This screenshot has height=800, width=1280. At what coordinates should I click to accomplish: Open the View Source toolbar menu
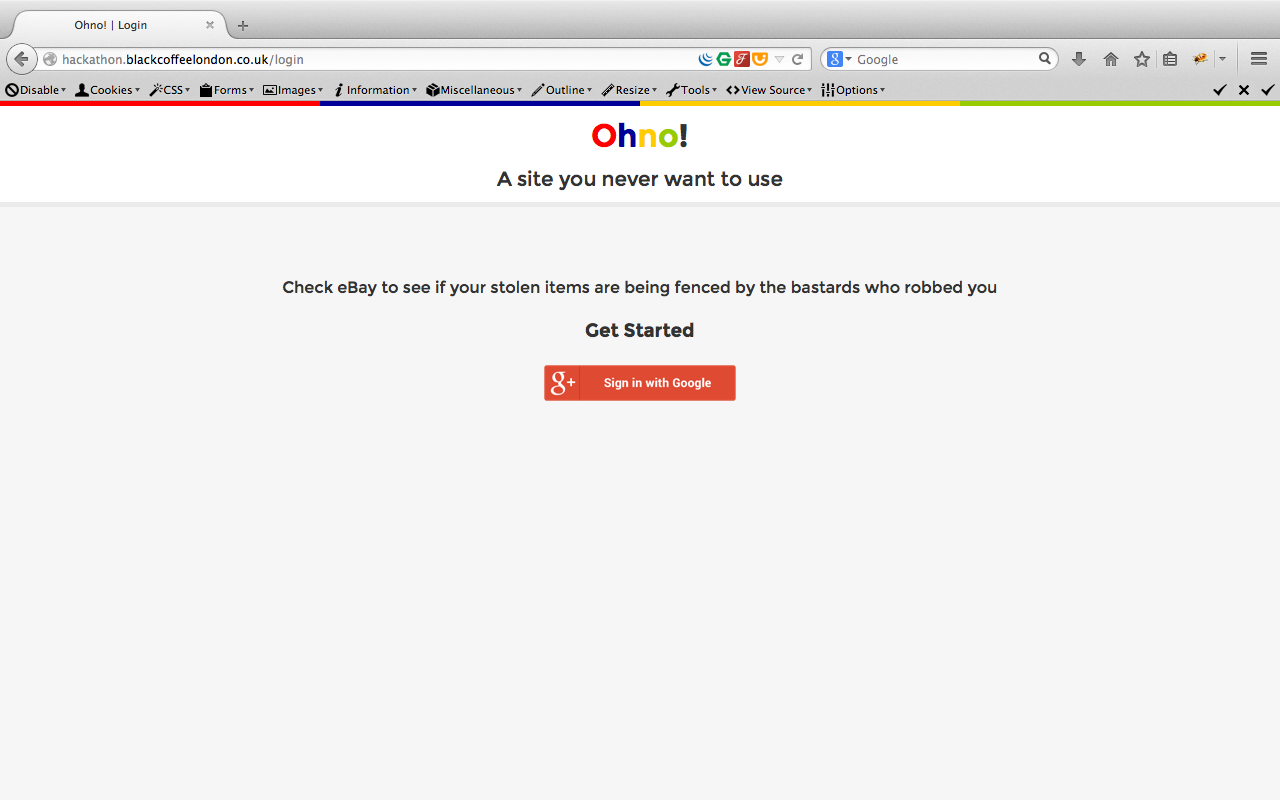(x=769, y=90)
